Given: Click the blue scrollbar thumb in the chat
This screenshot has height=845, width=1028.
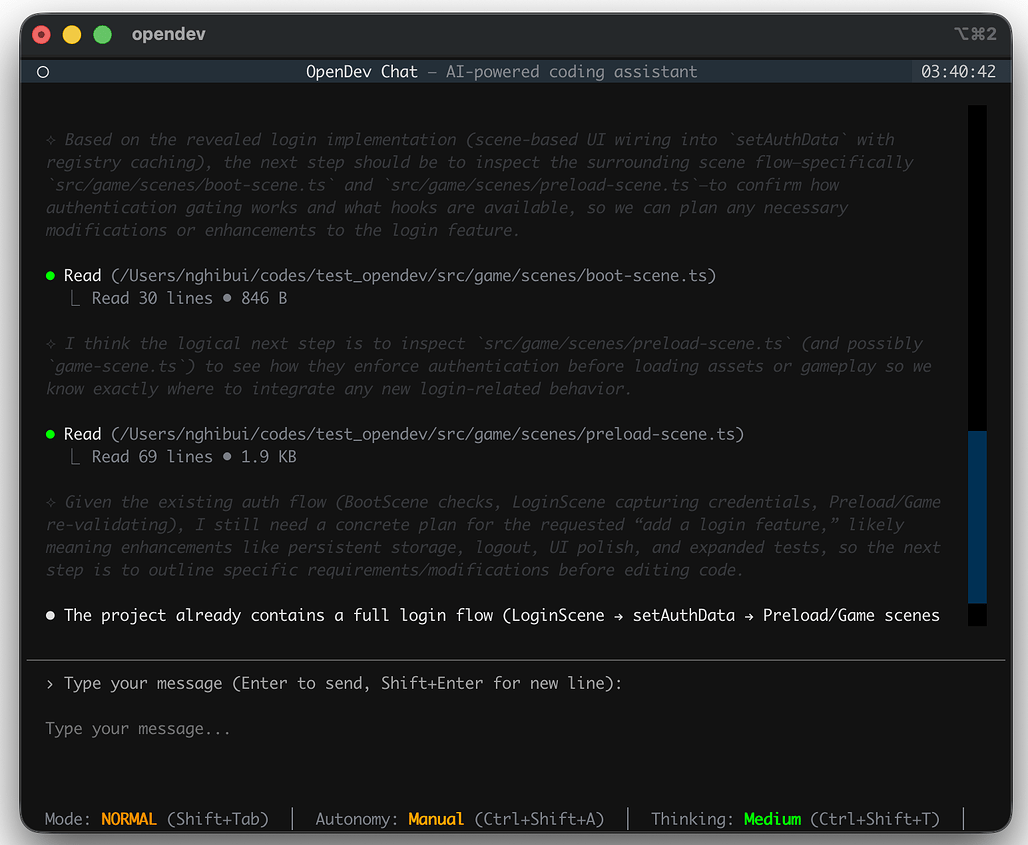Looking at the screenshot, I should point(977,517).
